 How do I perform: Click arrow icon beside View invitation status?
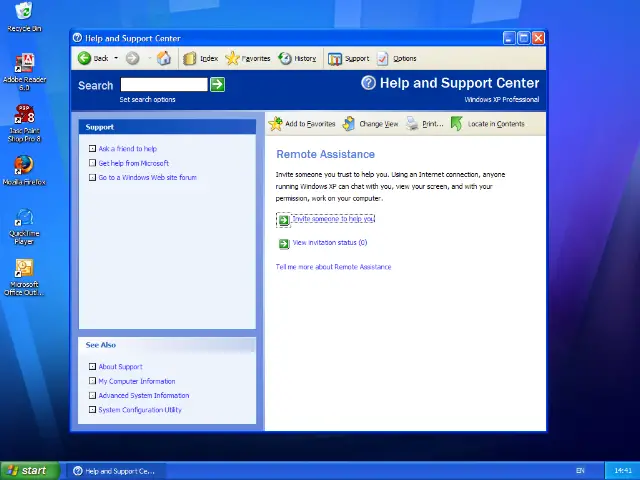(x=284, y=244)
